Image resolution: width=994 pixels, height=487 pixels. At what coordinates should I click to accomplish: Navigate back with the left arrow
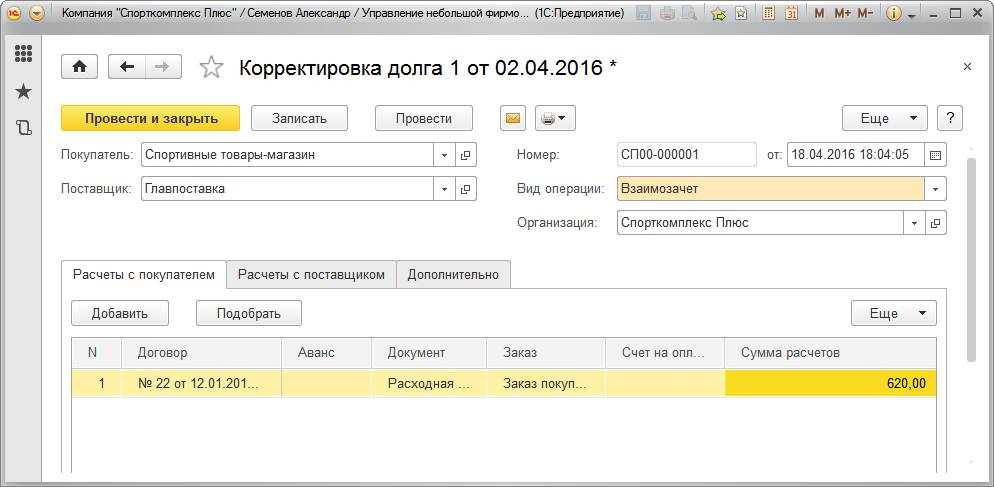127,67
